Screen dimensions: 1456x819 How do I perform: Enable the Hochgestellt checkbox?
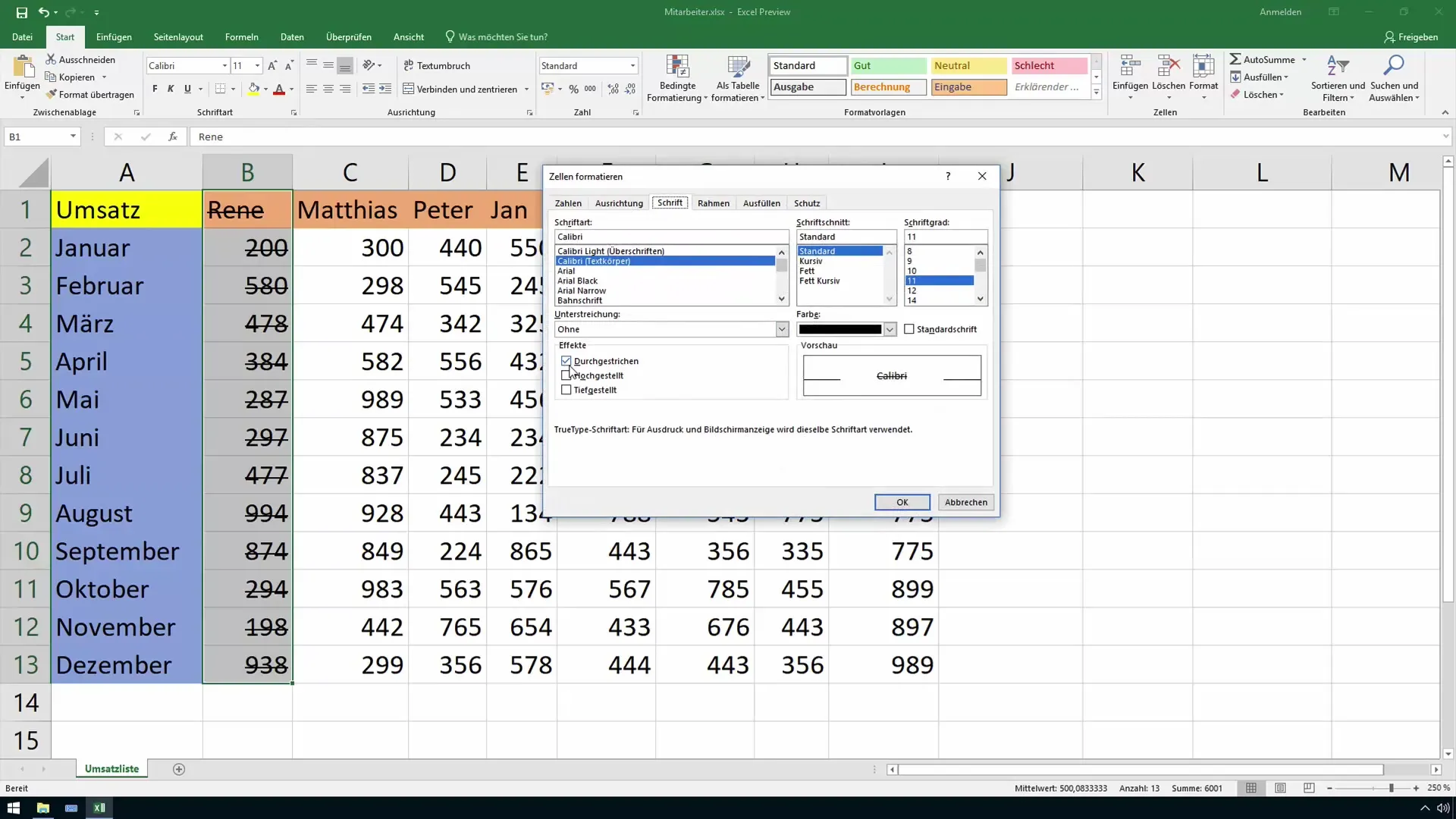[566, 375]
